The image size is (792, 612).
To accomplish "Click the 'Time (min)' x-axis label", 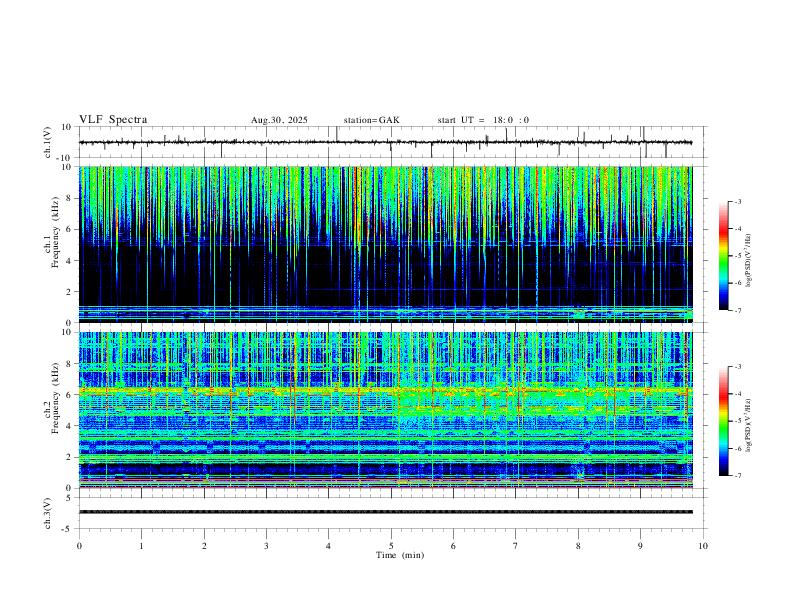I will pos(400,555).
